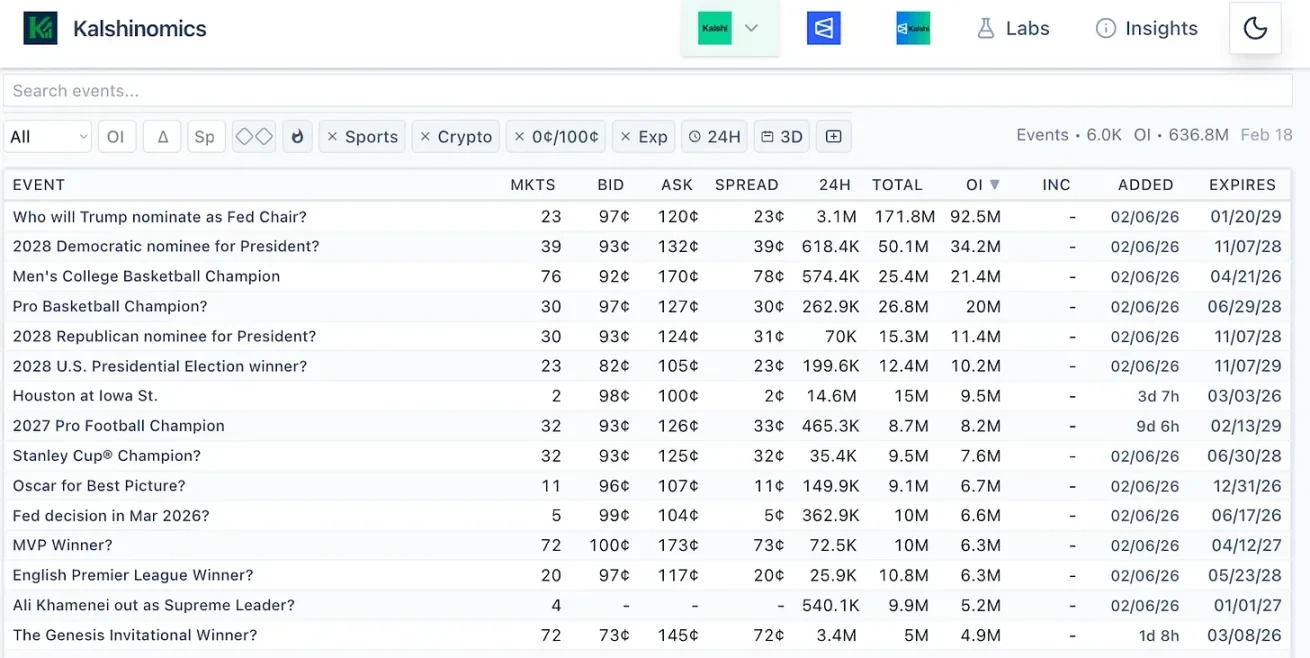Click the Kalshinomics logo icon
Viewport: 1310px width, 658px height.
click(x=41, y=28)
